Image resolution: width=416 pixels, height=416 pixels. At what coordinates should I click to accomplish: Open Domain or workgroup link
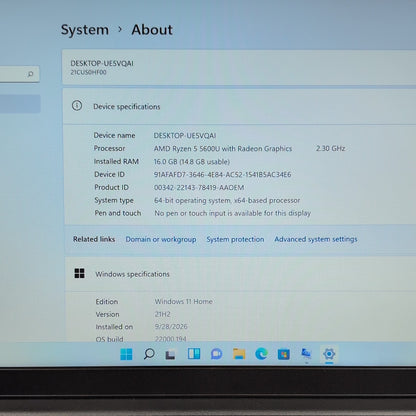(161, 239)
